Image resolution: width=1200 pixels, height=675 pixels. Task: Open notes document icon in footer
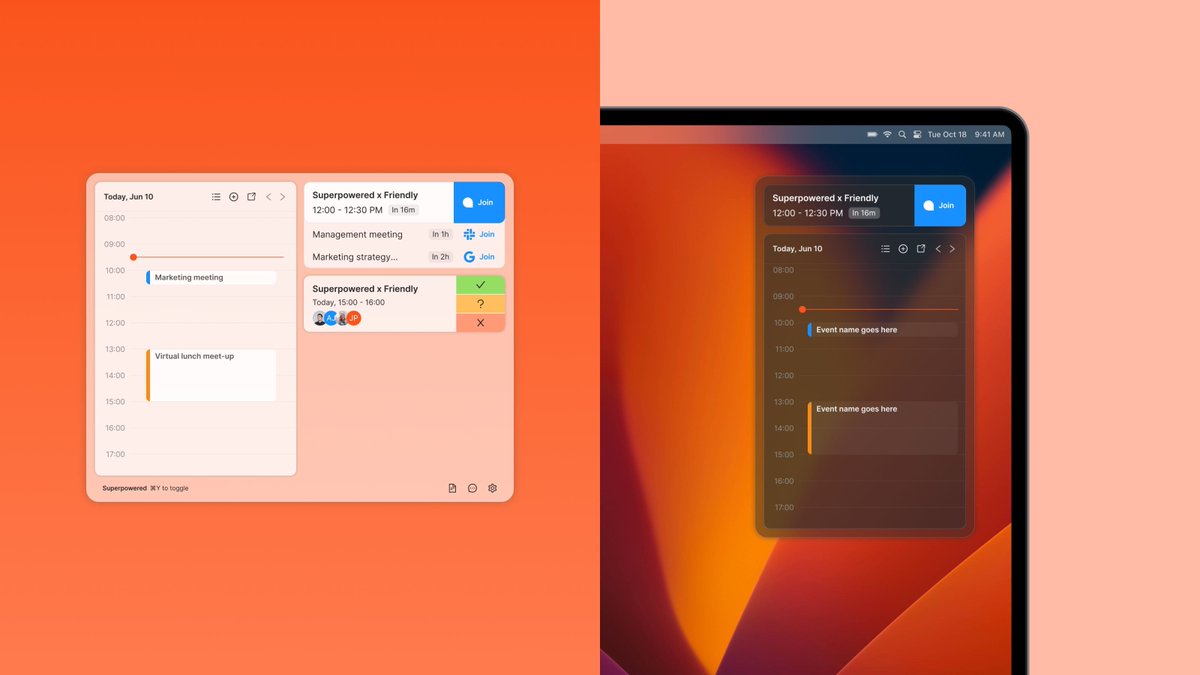pyautogui.click(x=452, y=488)
